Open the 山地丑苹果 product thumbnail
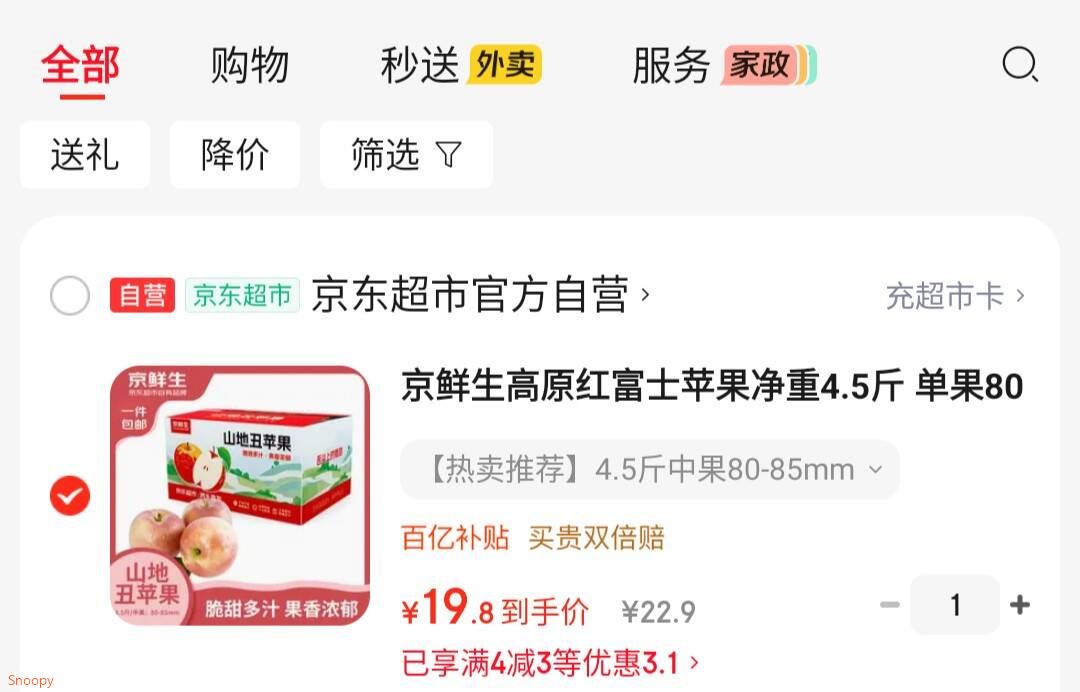Viewport: 1080px width, 692px height. (x=240, y=496)
